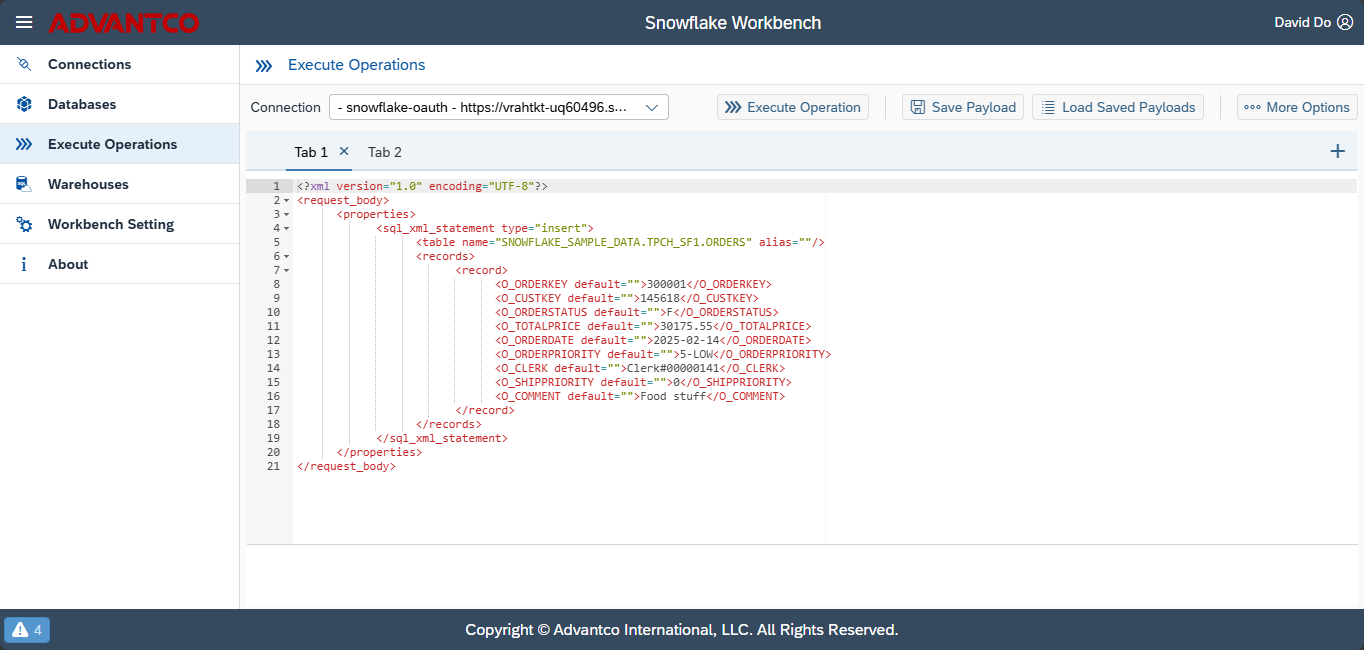This screenshot has height=650, width=1364.
Task: Click the Warehouses snowflake icon
Action: (23, 183)
